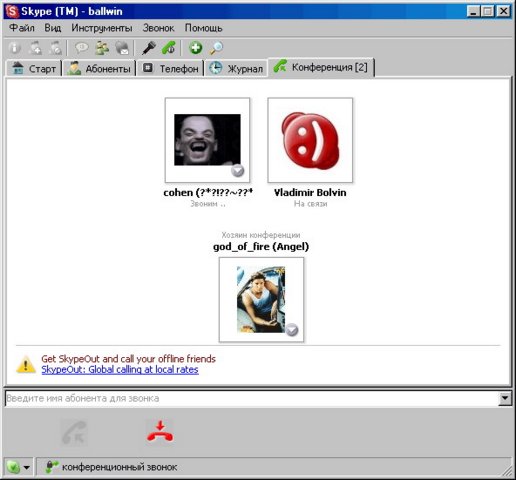This screenshot has width=516, height=480.
Task: Open the Звонок menu
Action: (x=158, y=28)
